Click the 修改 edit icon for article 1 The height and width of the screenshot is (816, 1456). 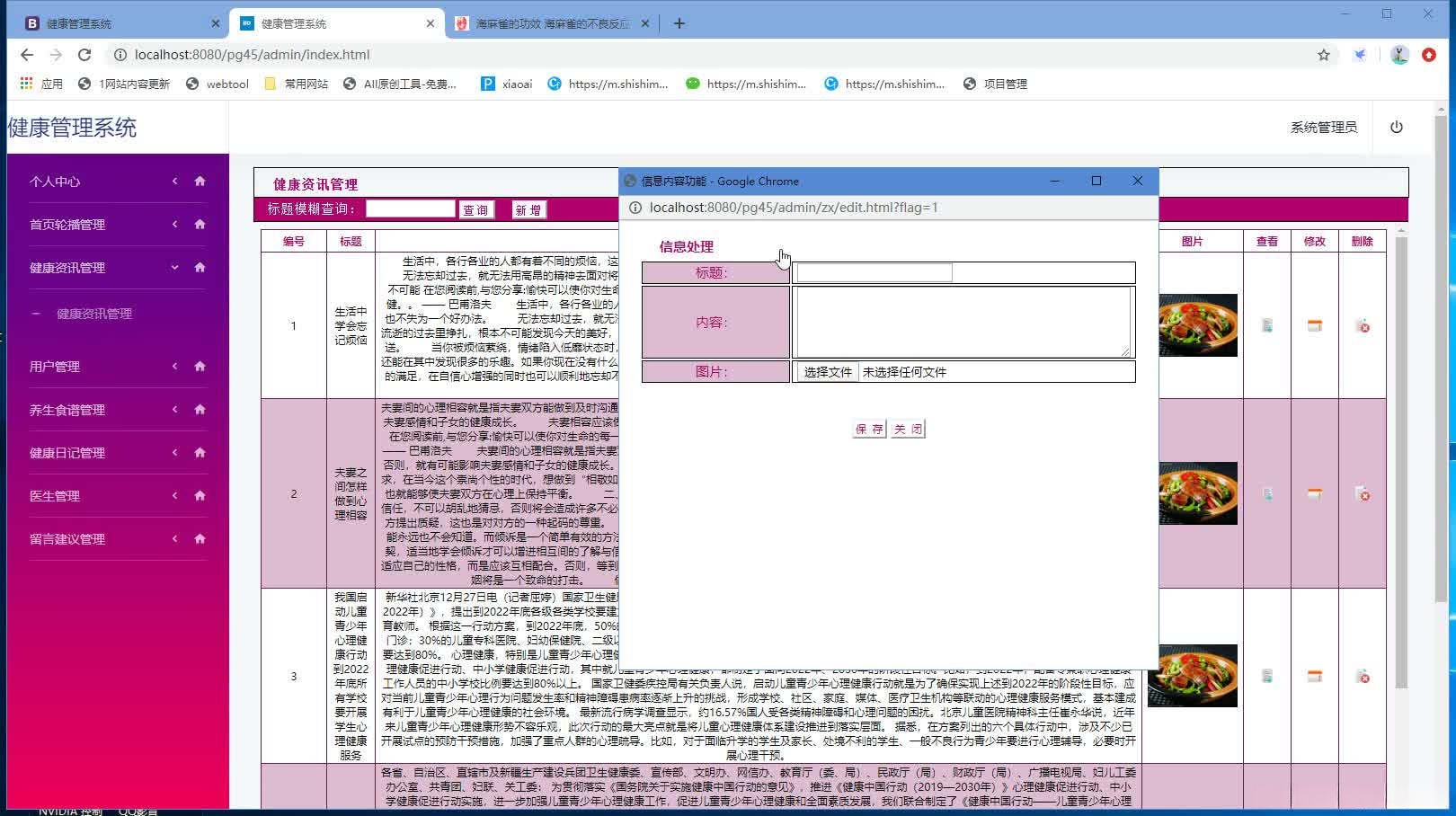click(x=1314, y=326)
